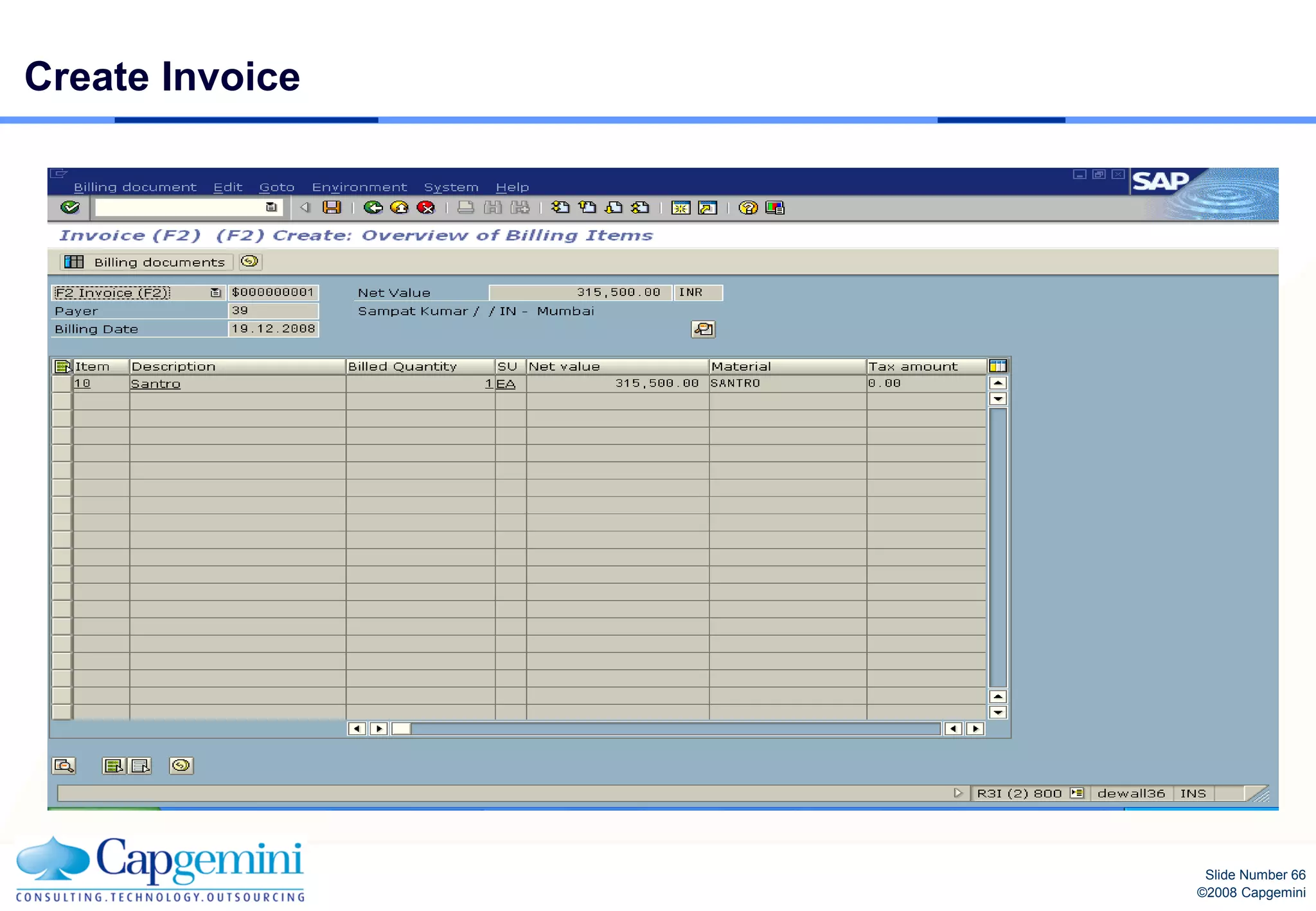The height and width of the screenshot is (911, 1316).
Task: Click the Create New Session icon
Action: (x=680, y=208)
